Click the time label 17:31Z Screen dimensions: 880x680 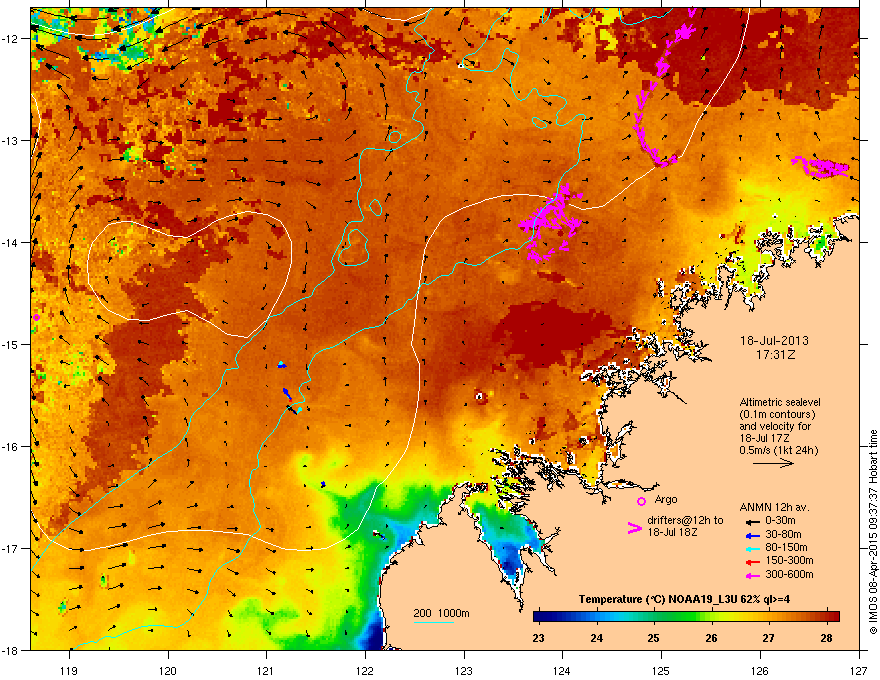coord(775,355)
